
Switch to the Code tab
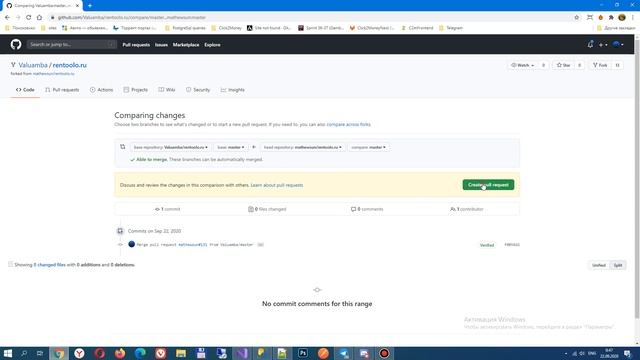coord(25,90)
